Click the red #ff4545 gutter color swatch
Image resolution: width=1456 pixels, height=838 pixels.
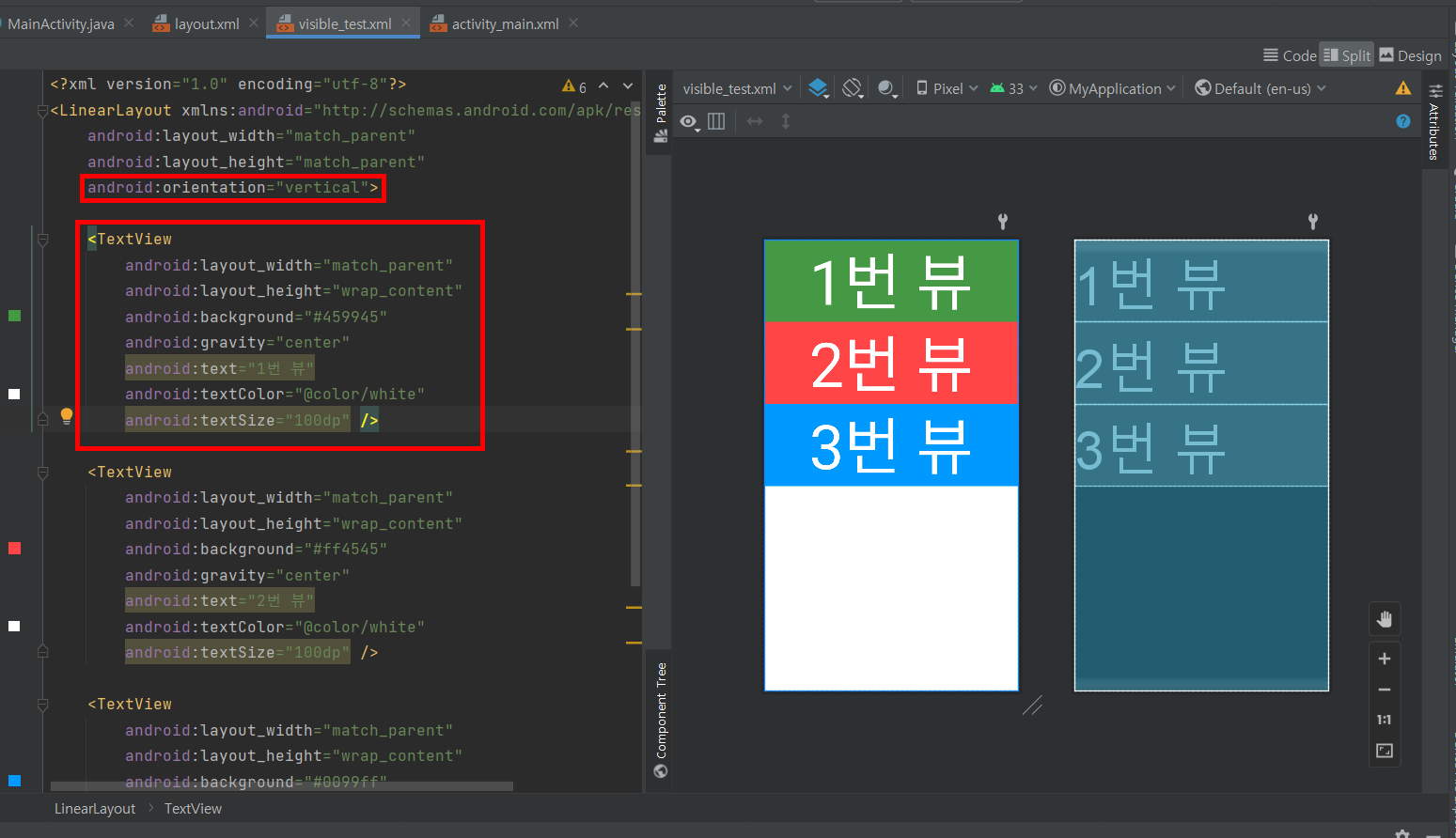pyautogui.click(x=14, y=548)
